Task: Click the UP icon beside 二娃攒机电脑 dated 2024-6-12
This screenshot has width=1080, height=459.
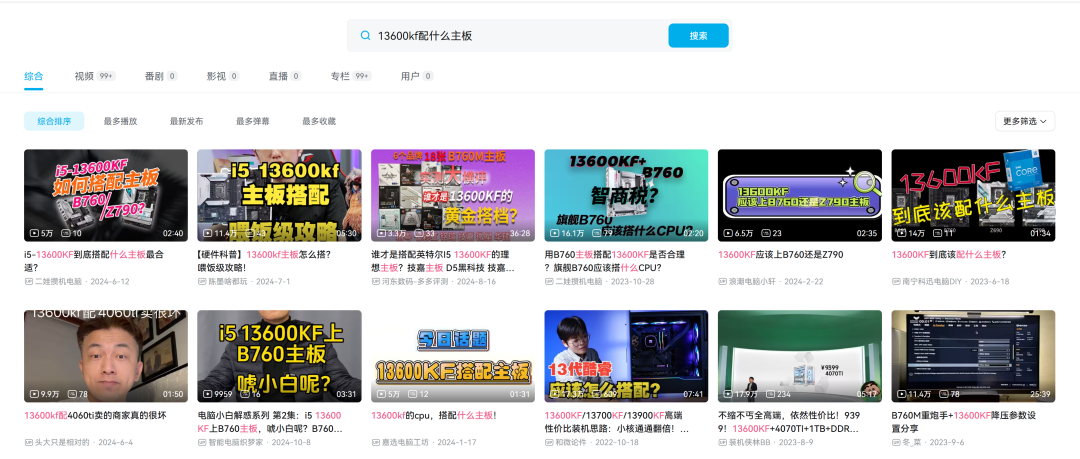Action: [28, 282]
